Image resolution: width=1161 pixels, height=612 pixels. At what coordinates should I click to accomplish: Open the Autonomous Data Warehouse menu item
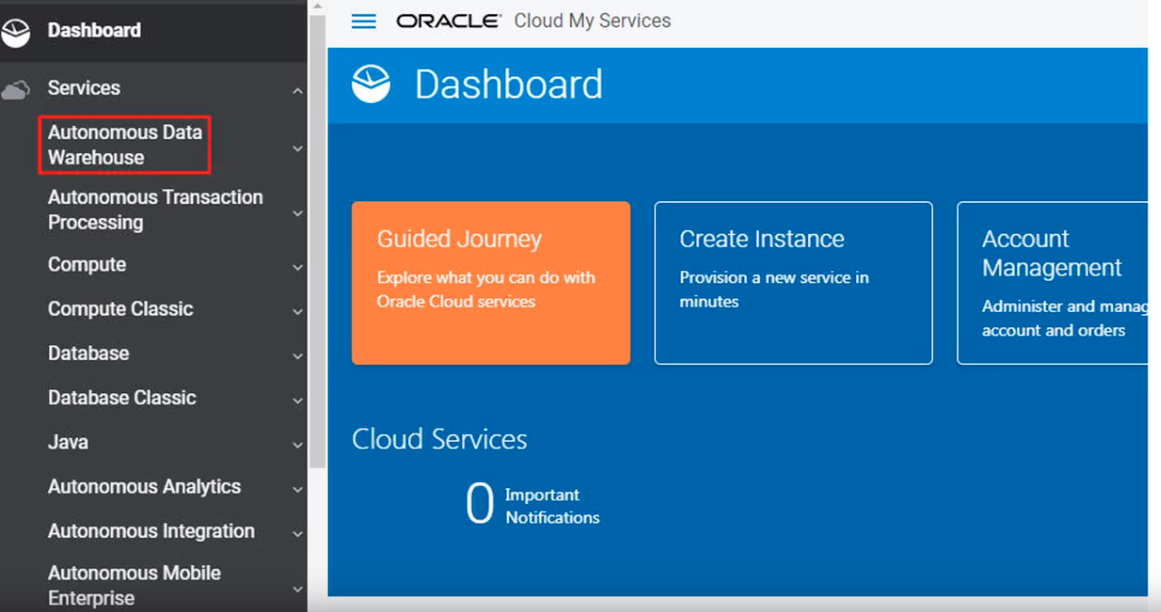(124, 145)
